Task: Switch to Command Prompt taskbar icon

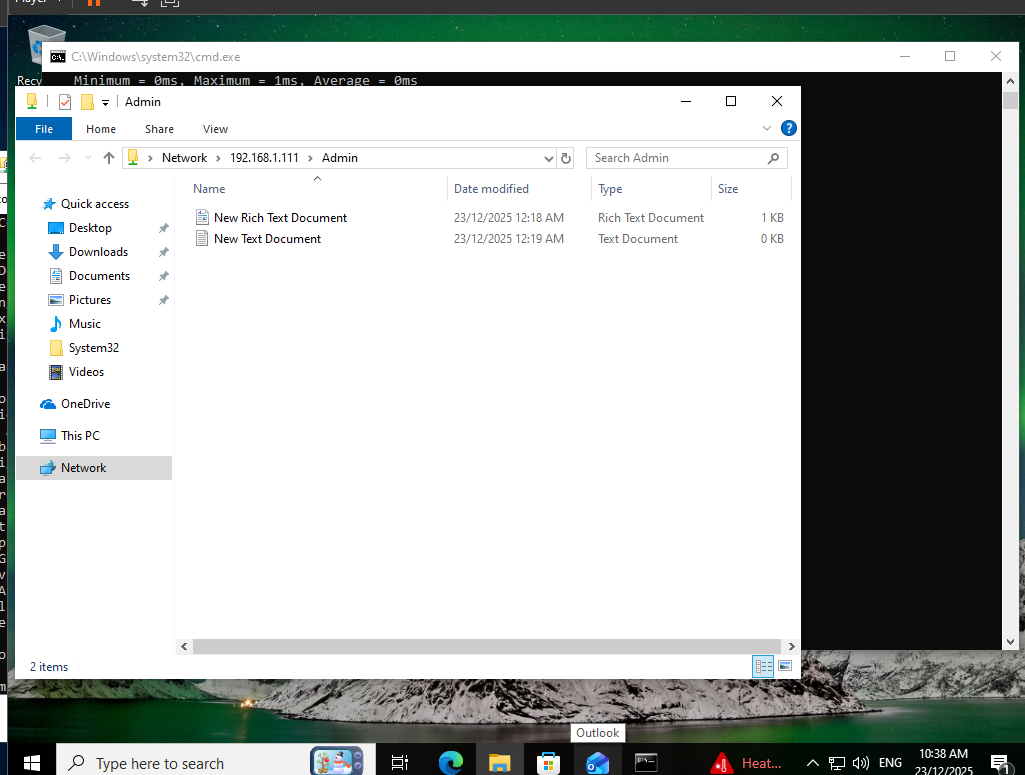Action: click(646, 762)
